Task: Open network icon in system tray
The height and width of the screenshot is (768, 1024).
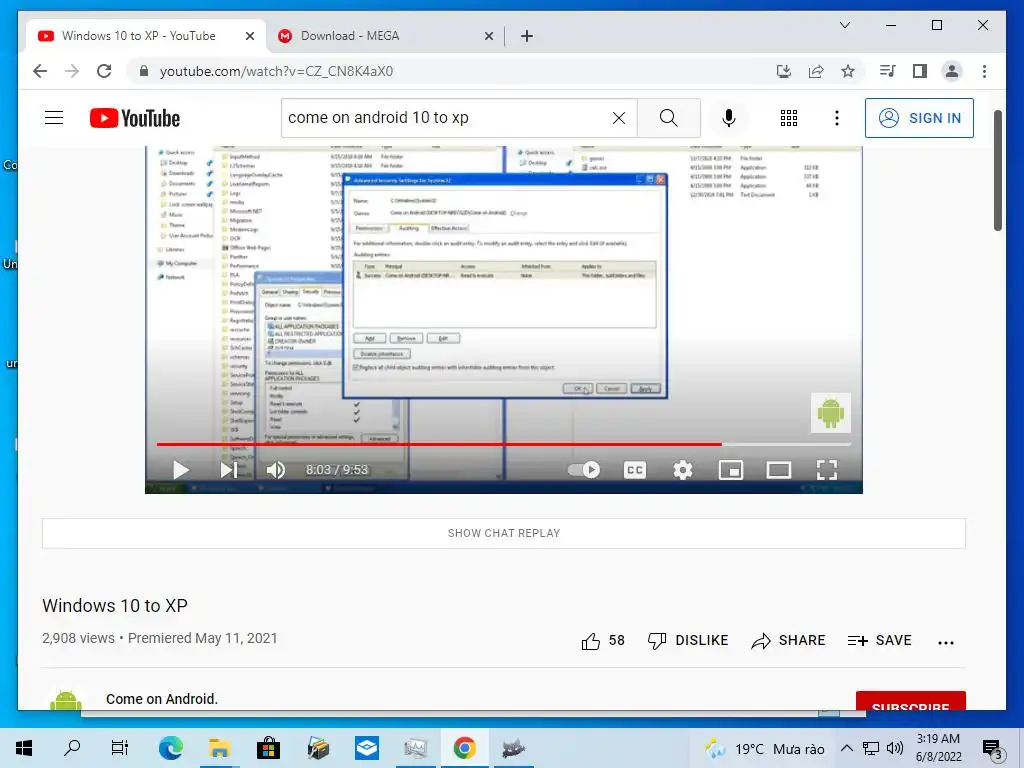Action: click(x=871, y=748)
